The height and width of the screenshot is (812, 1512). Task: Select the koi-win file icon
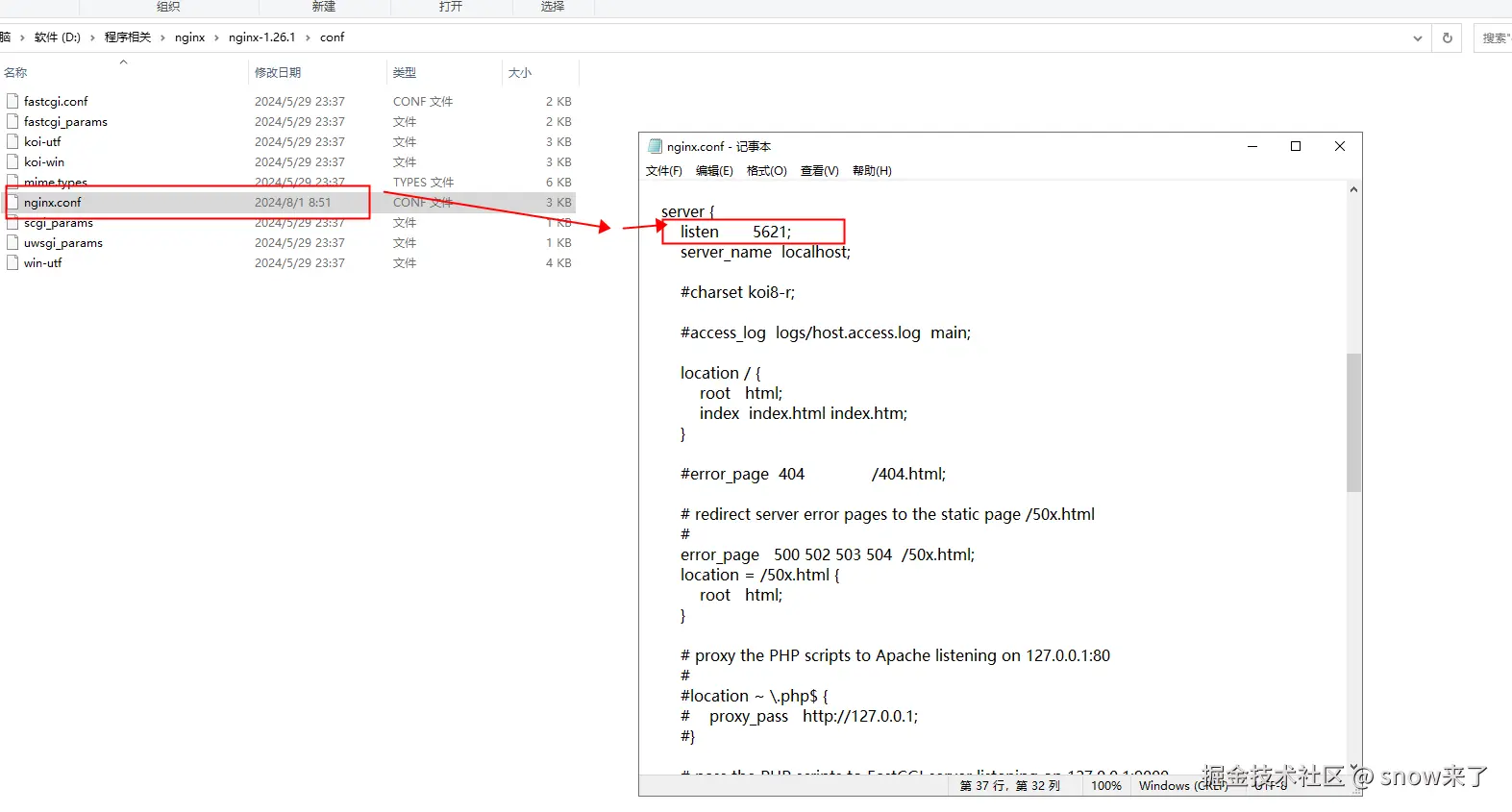click(12, 161)
